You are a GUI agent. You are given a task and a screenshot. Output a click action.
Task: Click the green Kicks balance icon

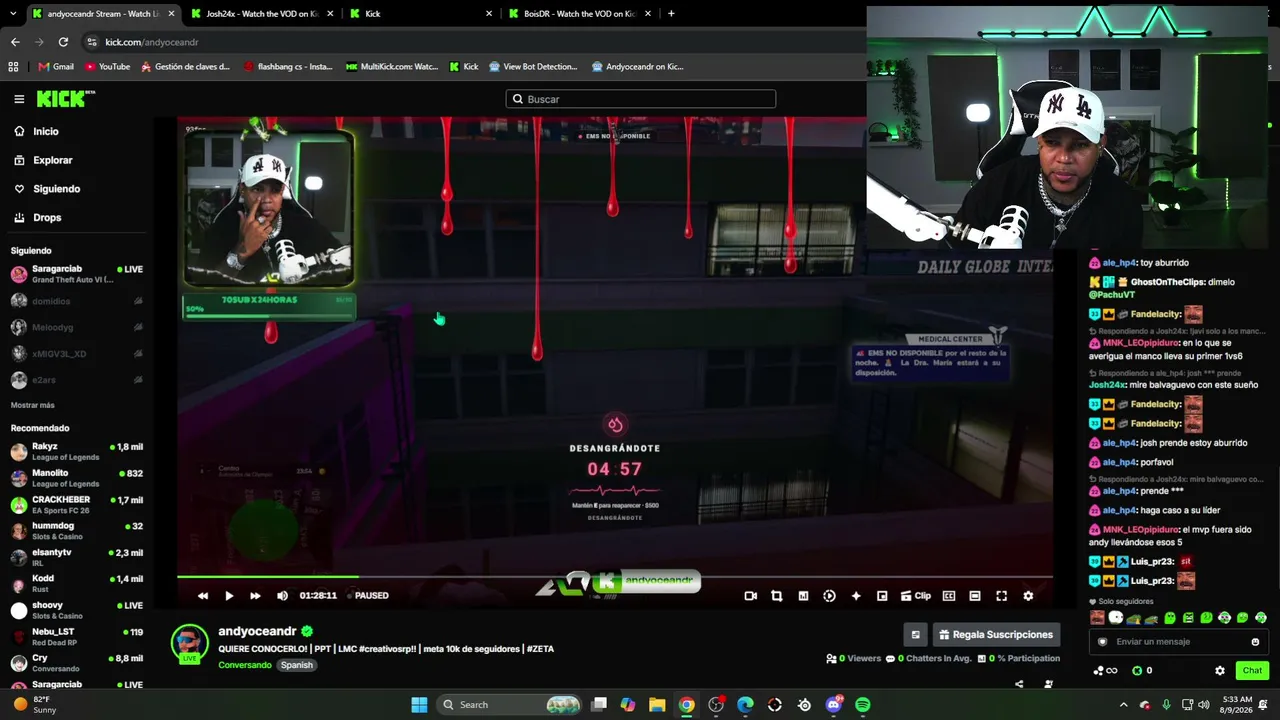(x=1136, y=671)
